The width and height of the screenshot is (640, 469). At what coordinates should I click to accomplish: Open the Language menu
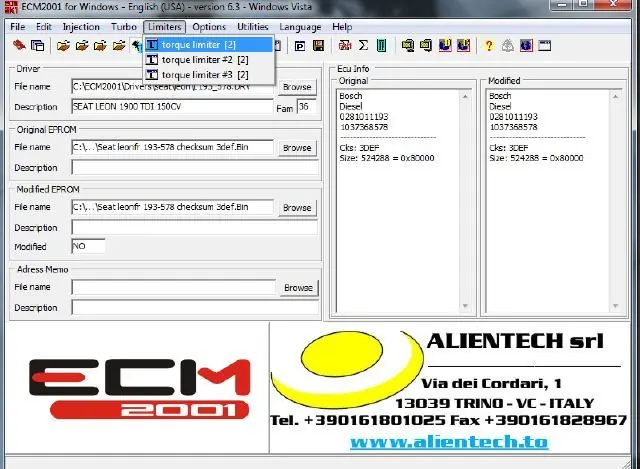(300, 27)
